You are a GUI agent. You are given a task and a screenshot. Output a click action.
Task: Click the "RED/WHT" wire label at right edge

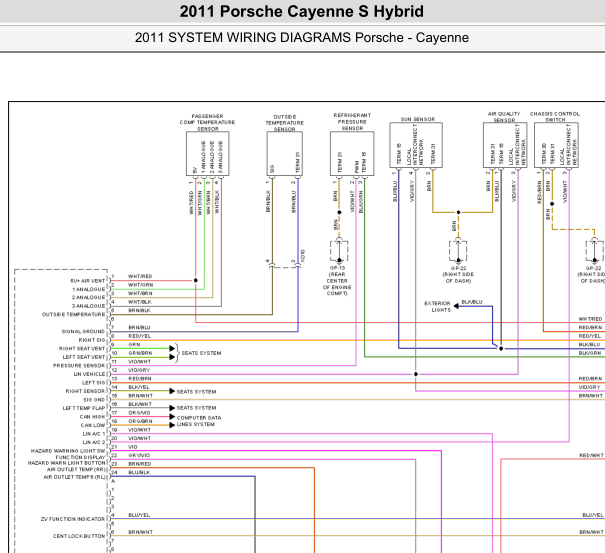tap(591, 455)
